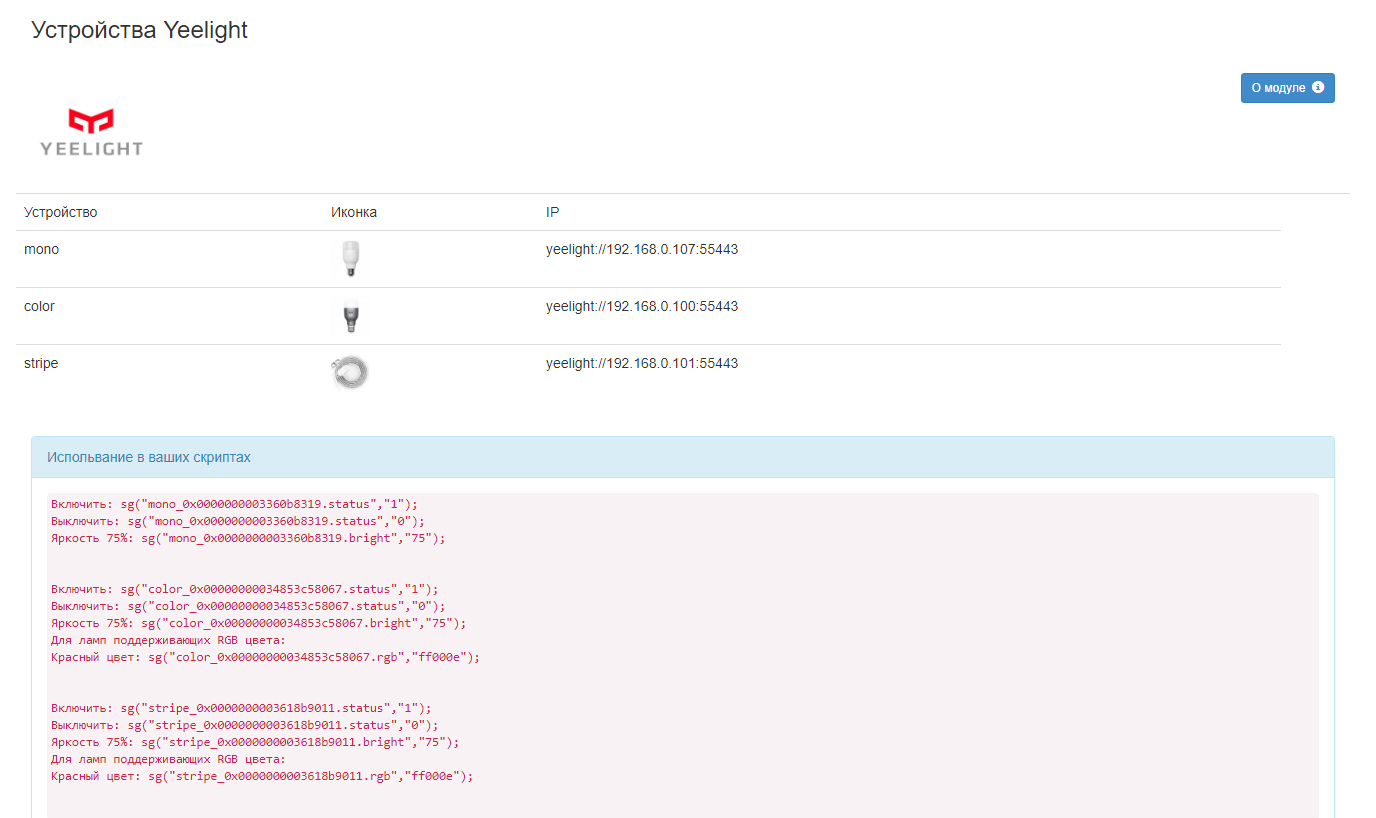Click IP yeelight://192.168.0.100:55443
The image size is (1376, 818).
[642, 306]
